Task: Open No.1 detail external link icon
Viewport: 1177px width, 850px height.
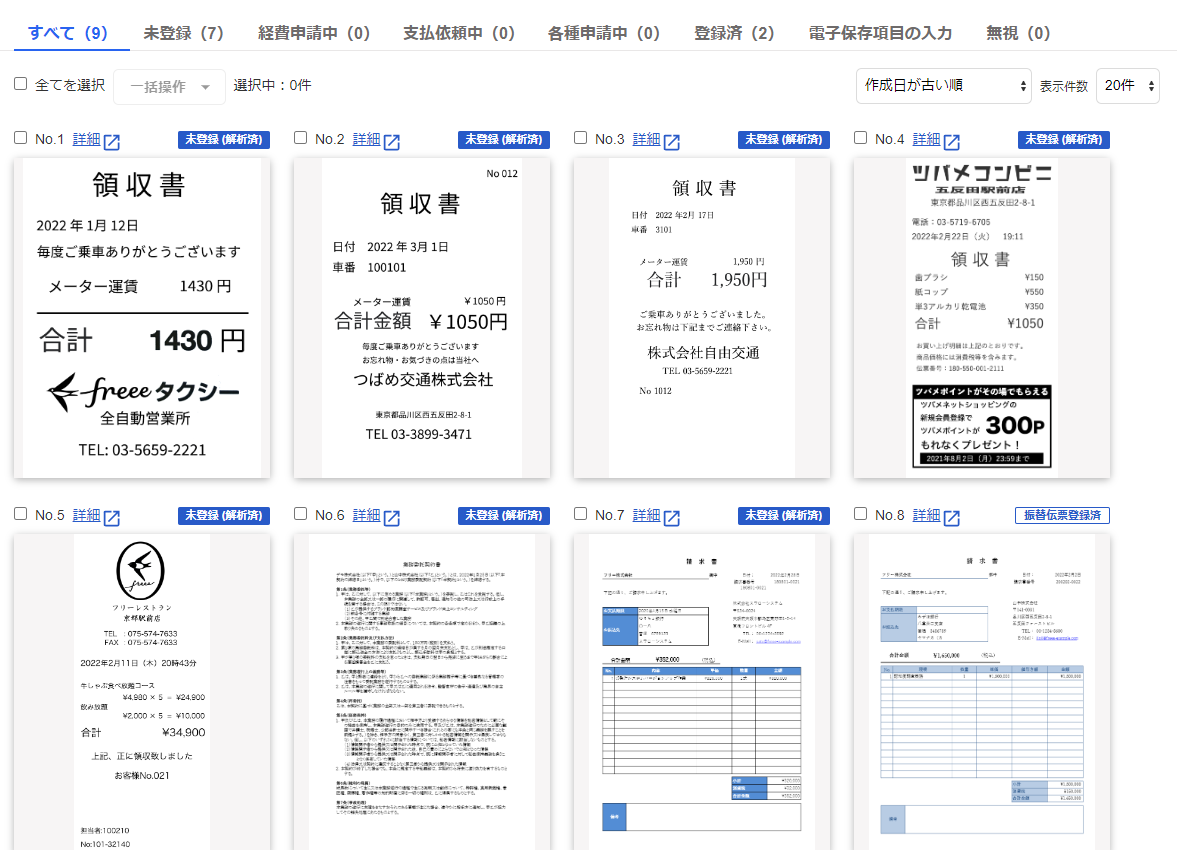Action: [112, 141]
